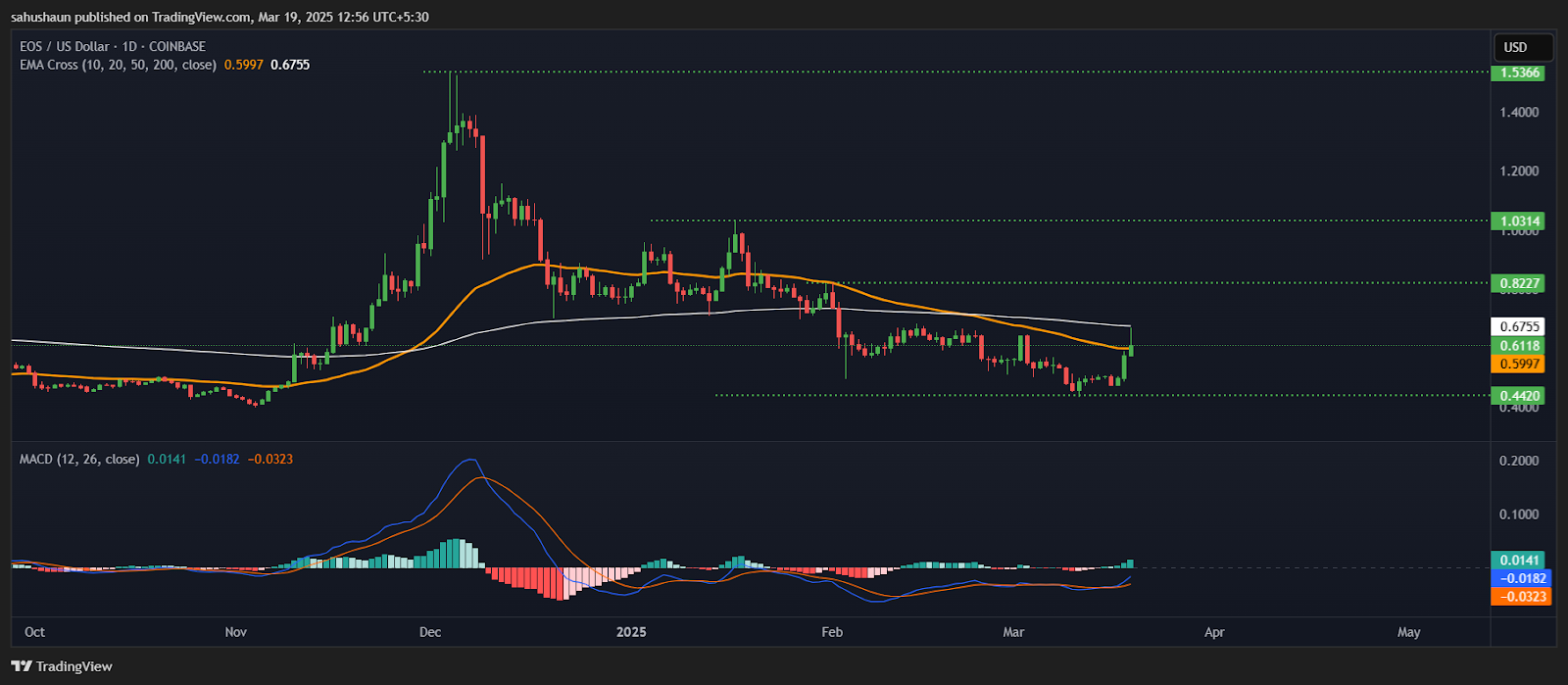Click the EMA Cross indicator legend

(118, 65)
